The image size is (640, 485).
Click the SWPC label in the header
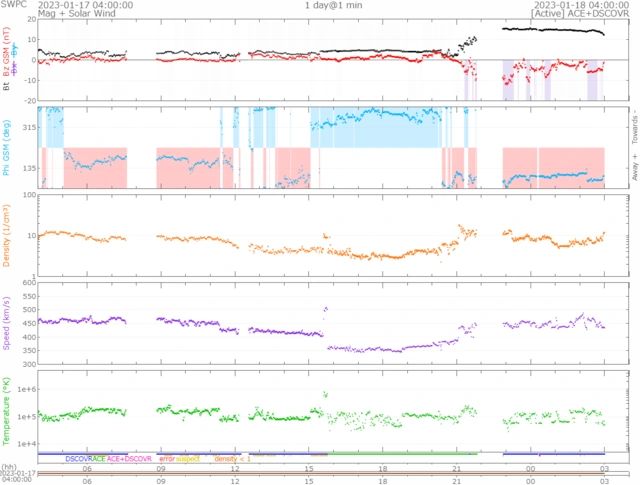coord(13,5)
